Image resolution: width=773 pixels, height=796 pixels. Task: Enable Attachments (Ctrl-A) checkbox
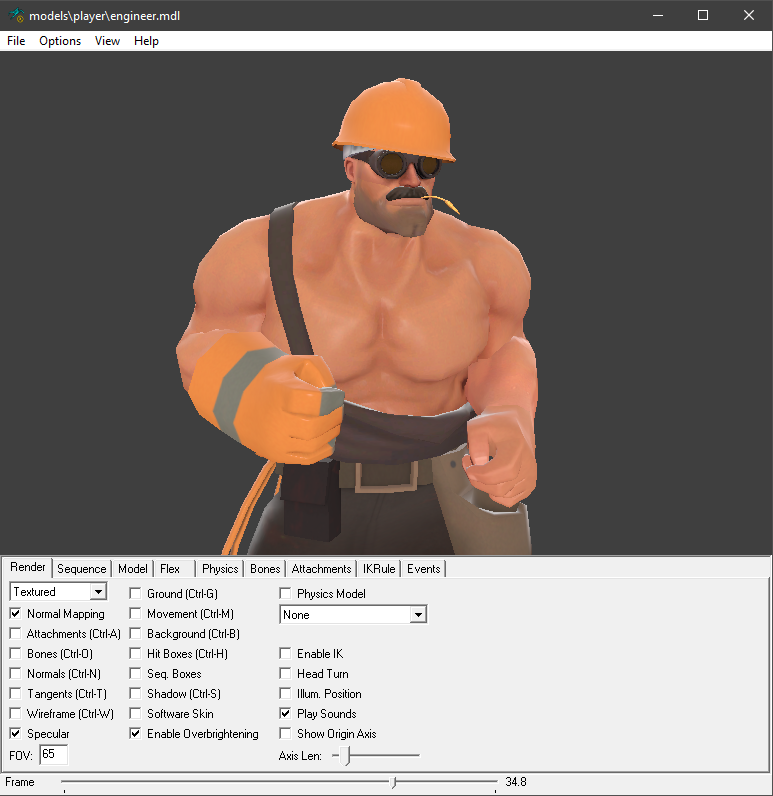point(16,634)
